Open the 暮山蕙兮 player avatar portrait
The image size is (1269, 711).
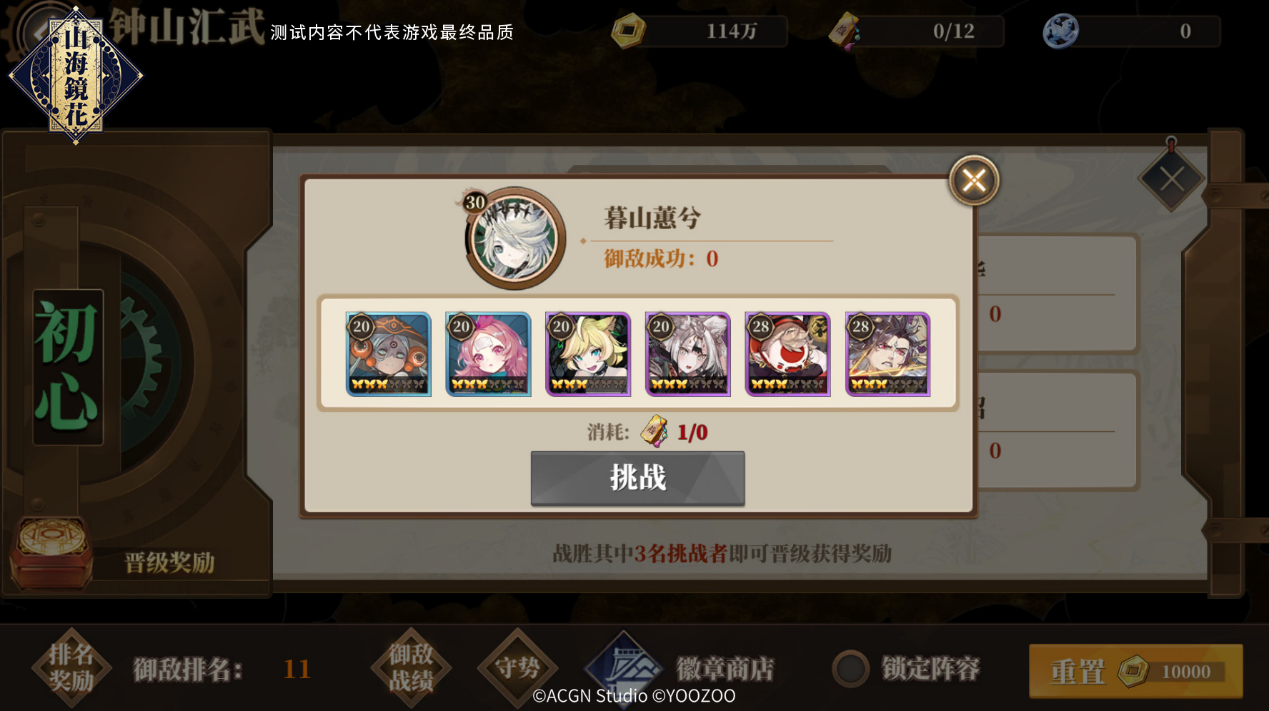point(515,238)
